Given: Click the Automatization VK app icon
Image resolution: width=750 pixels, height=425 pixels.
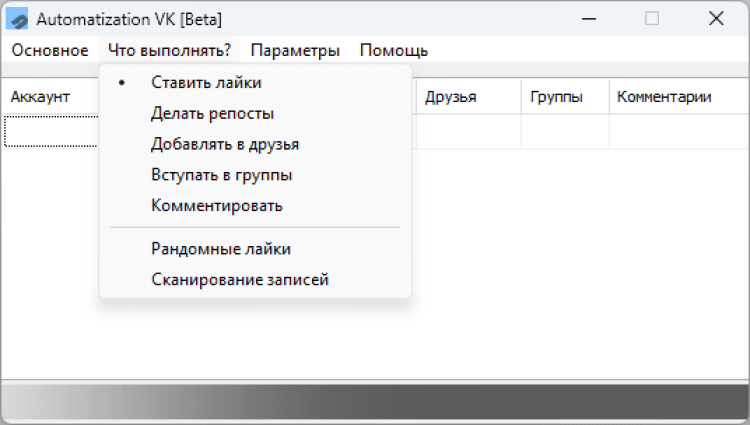Looking at the screenshot, I should (17, 19).
